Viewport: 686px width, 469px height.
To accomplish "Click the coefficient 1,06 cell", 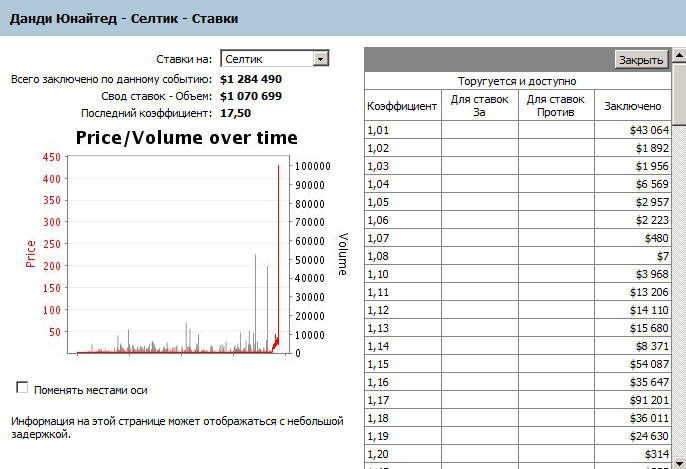I will [402, 220].
